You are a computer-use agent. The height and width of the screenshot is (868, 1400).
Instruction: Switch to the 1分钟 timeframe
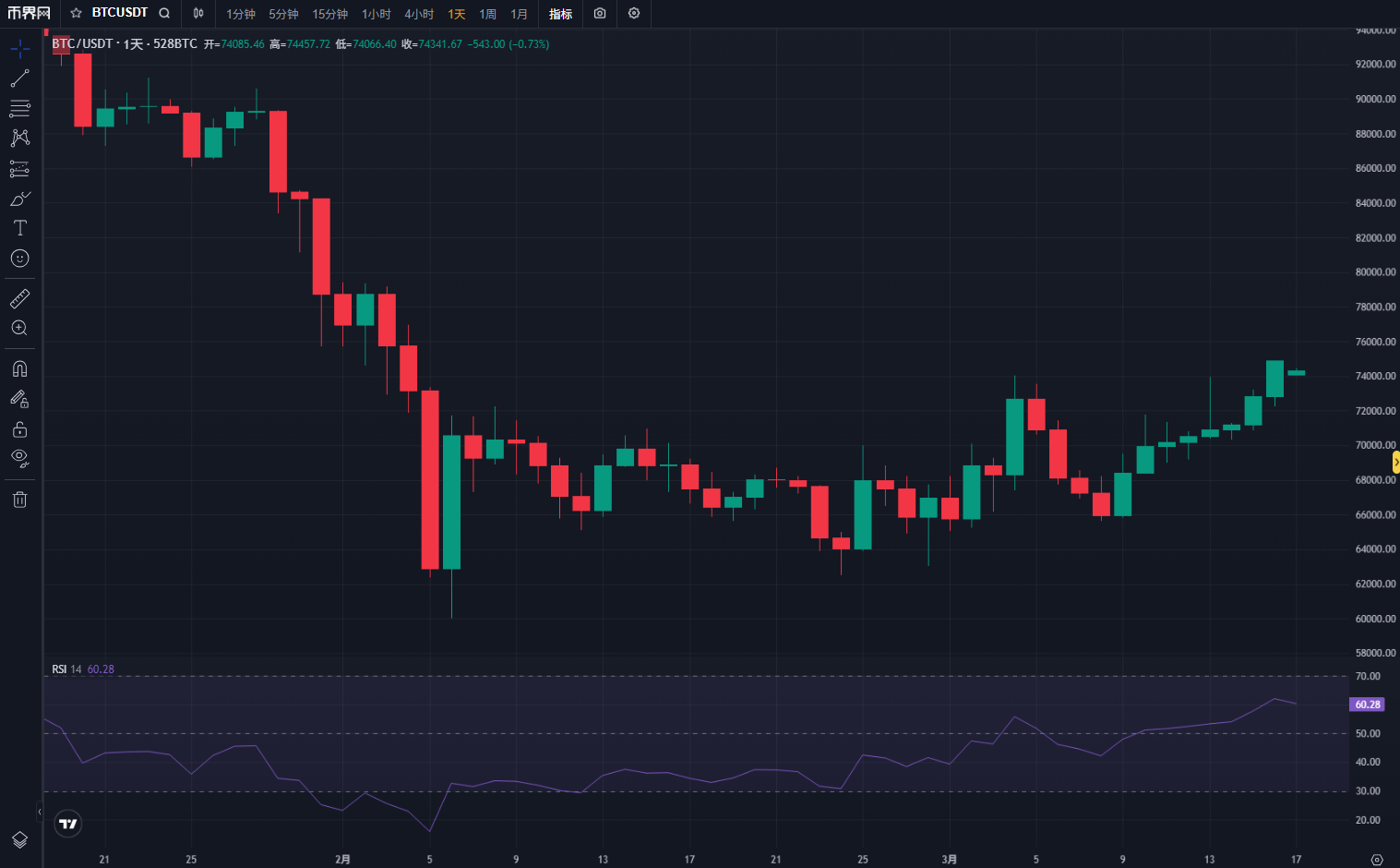pos(241,14)
